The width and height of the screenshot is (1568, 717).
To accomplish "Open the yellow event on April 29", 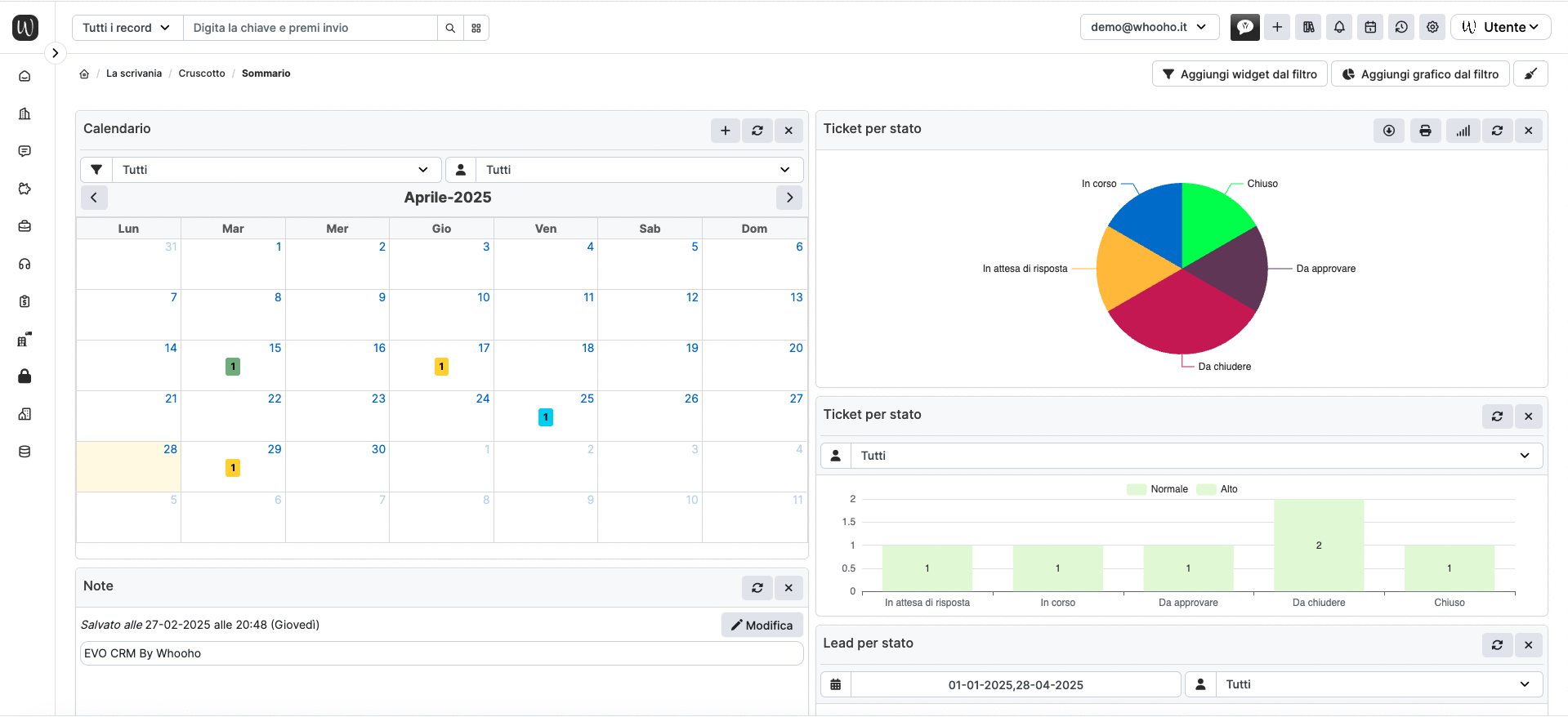I will click(233, 468).
